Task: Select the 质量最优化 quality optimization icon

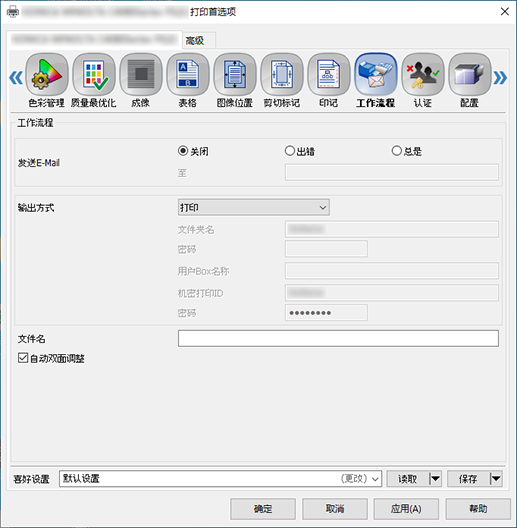Action: pyautogui.click(x=94, y=74)
